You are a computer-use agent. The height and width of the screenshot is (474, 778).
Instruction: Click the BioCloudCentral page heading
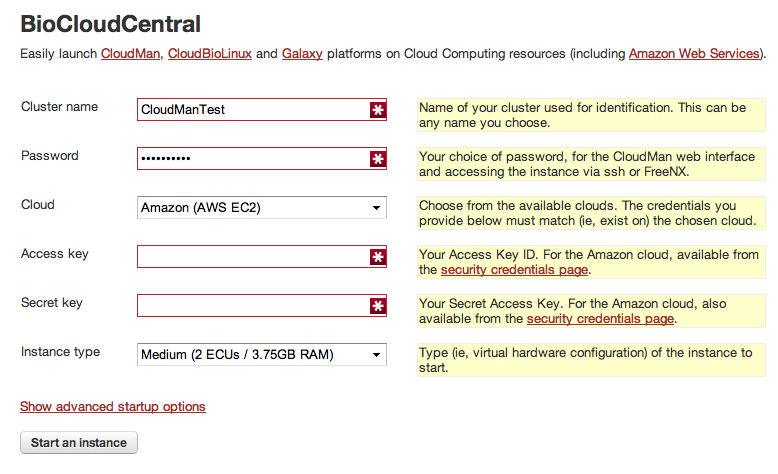(x=110, y=24)
